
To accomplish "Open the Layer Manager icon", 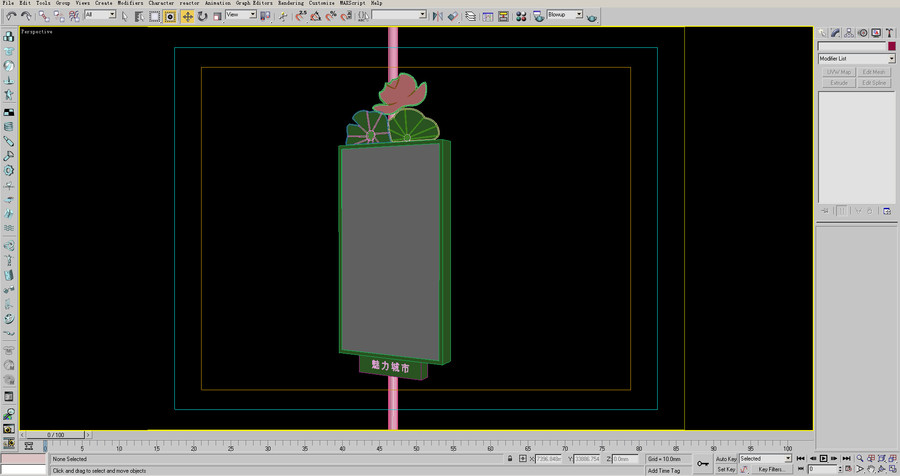I will click(471, 16).
